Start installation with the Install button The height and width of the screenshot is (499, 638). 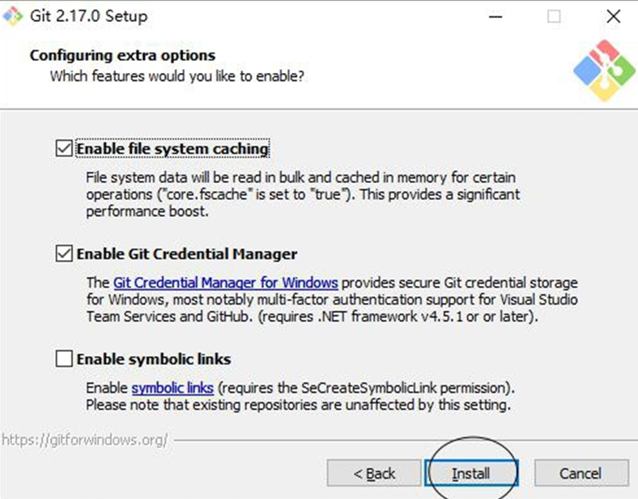(x=471, y=473)
